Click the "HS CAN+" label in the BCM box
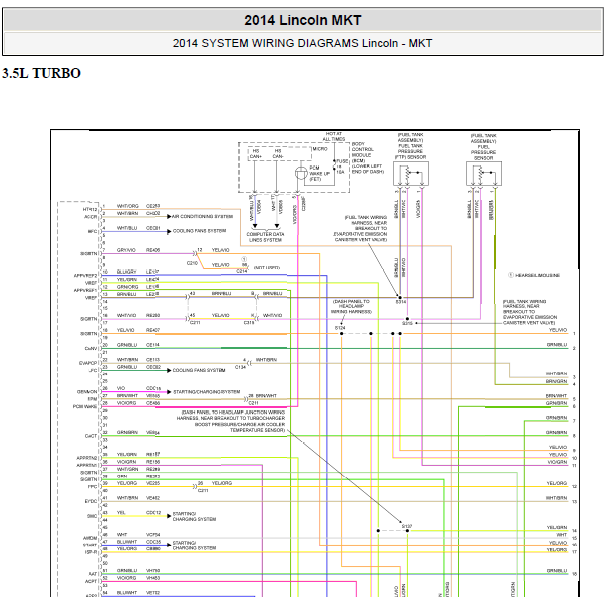The image size is (607, 597). click(256, 153)
